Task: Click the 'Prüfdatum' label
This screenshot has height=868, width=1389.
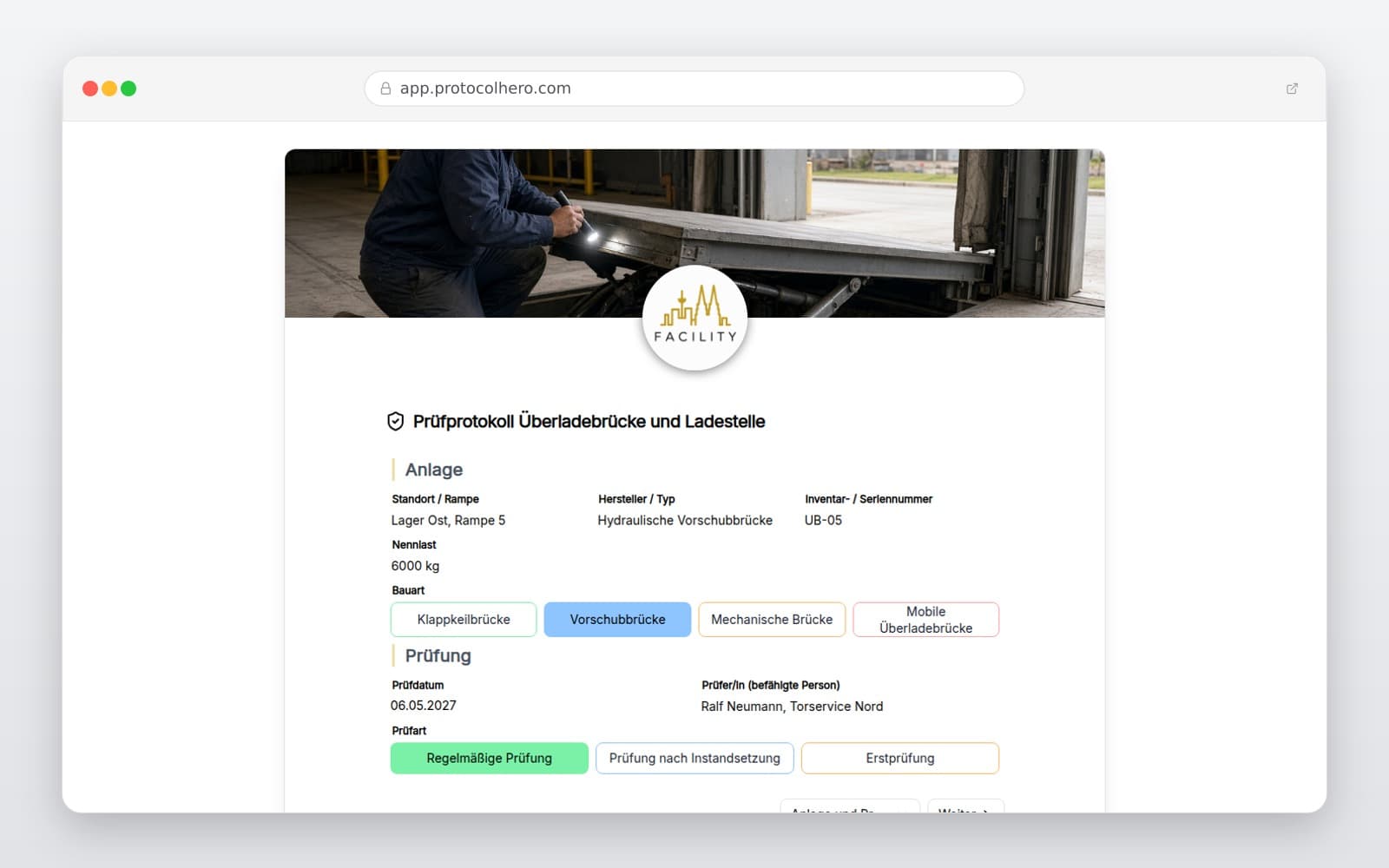Action: point(418,685)
